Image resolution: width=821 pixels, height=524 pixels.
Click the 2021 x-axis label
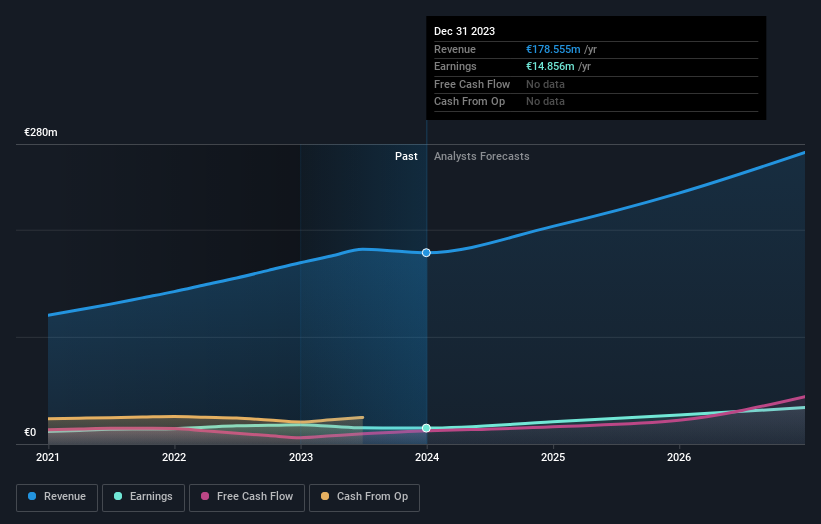coord(48,458)
